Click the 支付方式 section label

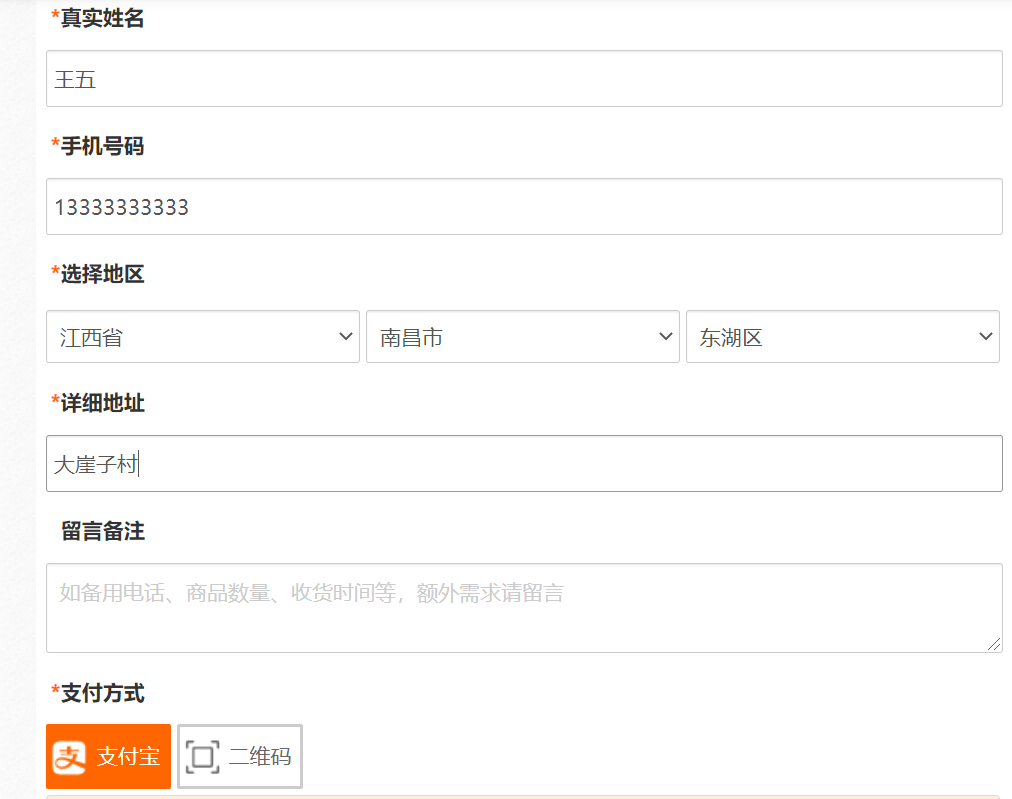(102, 692)
